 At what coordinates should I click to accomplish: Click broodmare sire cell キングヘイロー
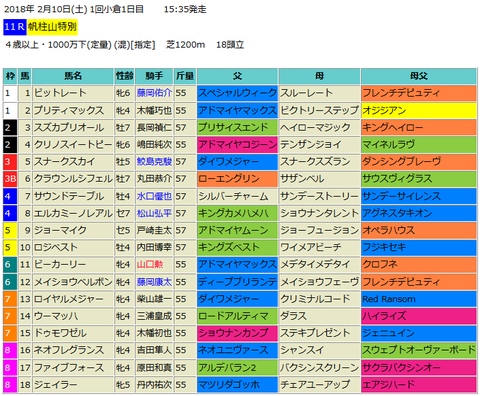tap(419, 127)
